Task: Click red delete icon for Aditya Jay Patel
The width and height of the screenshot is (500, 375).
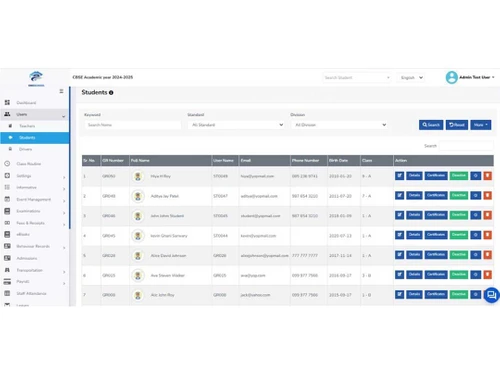Action: [x=487, y=195]
